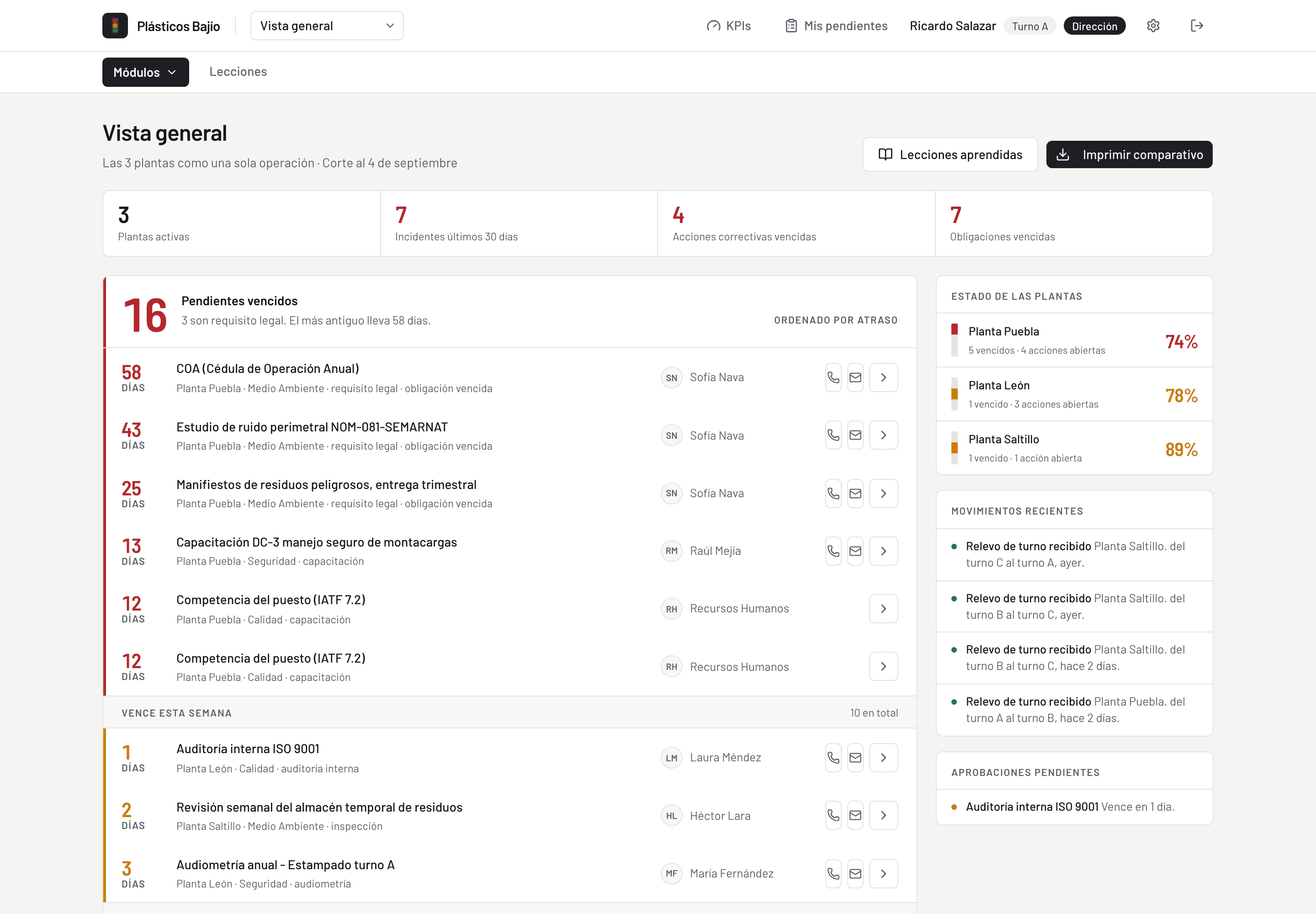The image size is (1316, 914).
Task: Click Imprimir comparativo button
Action: pyautogui.click(x=1129, y=154)
